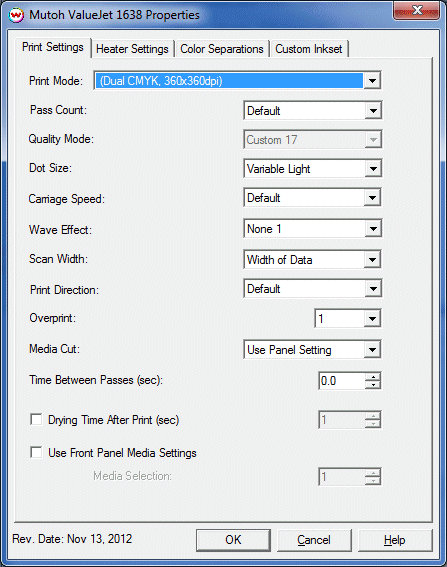Open Help for printer properties
The image size is (447, 567).
(x=395, y=540)
